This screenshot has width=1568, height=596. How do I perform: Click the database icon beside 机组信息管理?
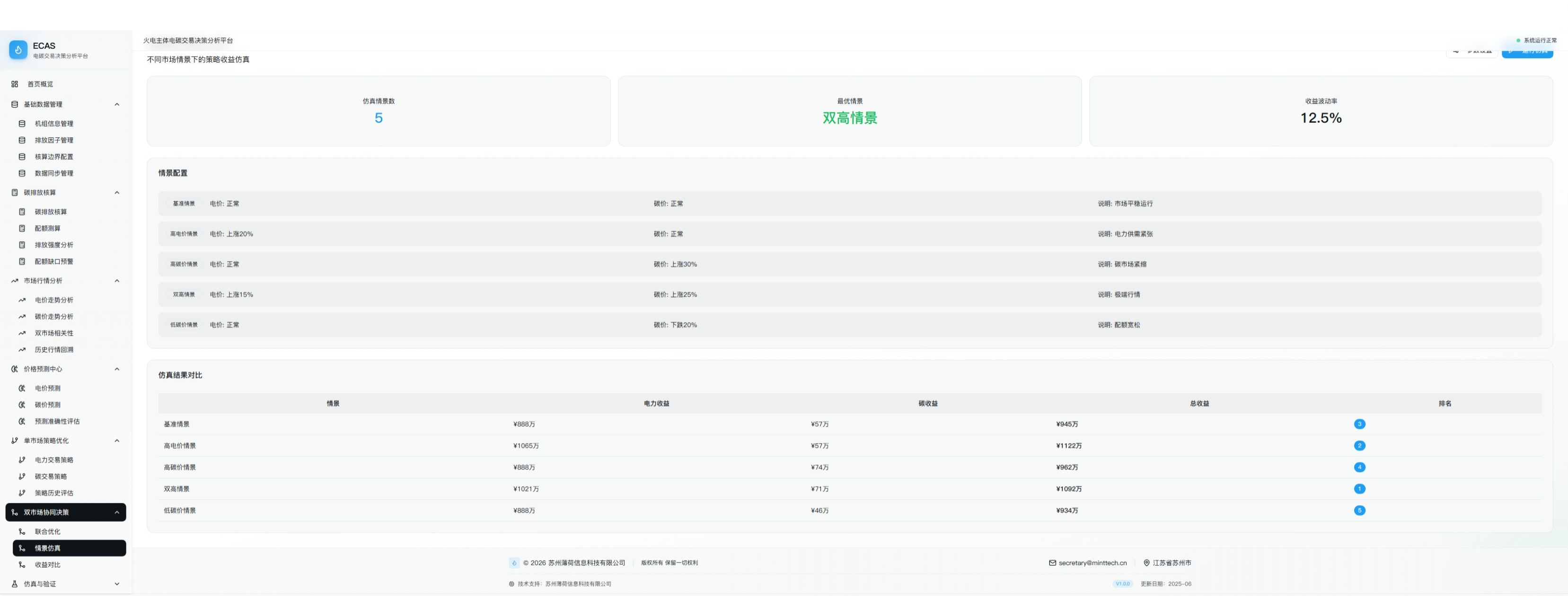pos(22,124)
